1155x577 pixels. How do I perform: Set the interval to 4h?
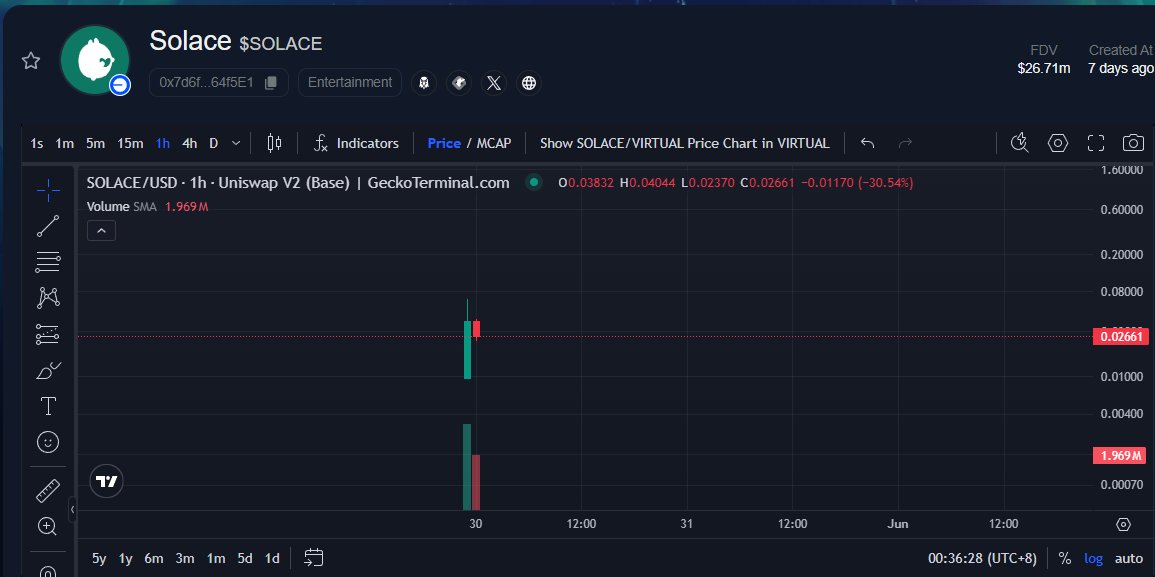tap(189, 143)
